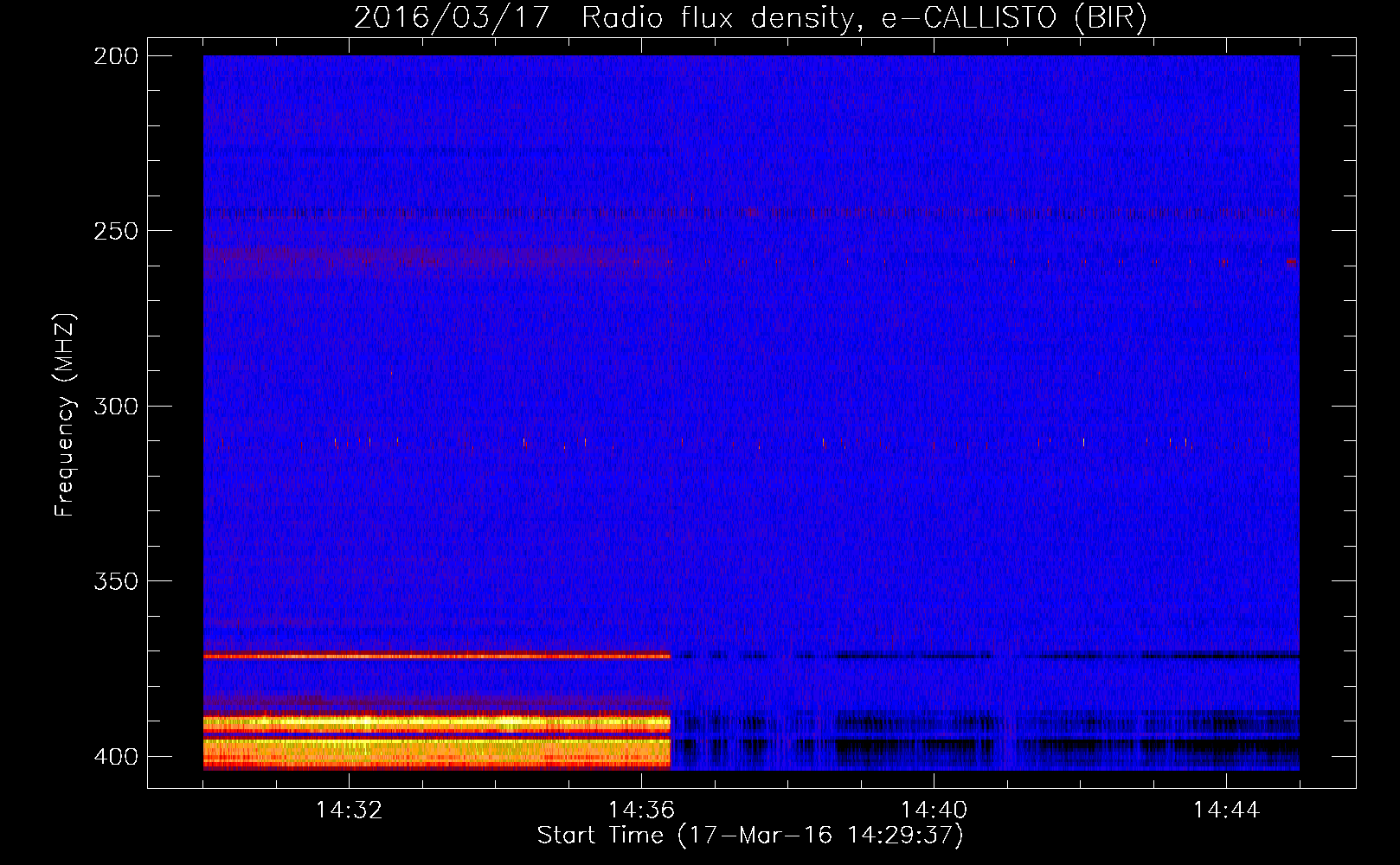1400x865 pixels.
Task: Click the 14:40 time tick label
Action: click(x=934, y=811)
